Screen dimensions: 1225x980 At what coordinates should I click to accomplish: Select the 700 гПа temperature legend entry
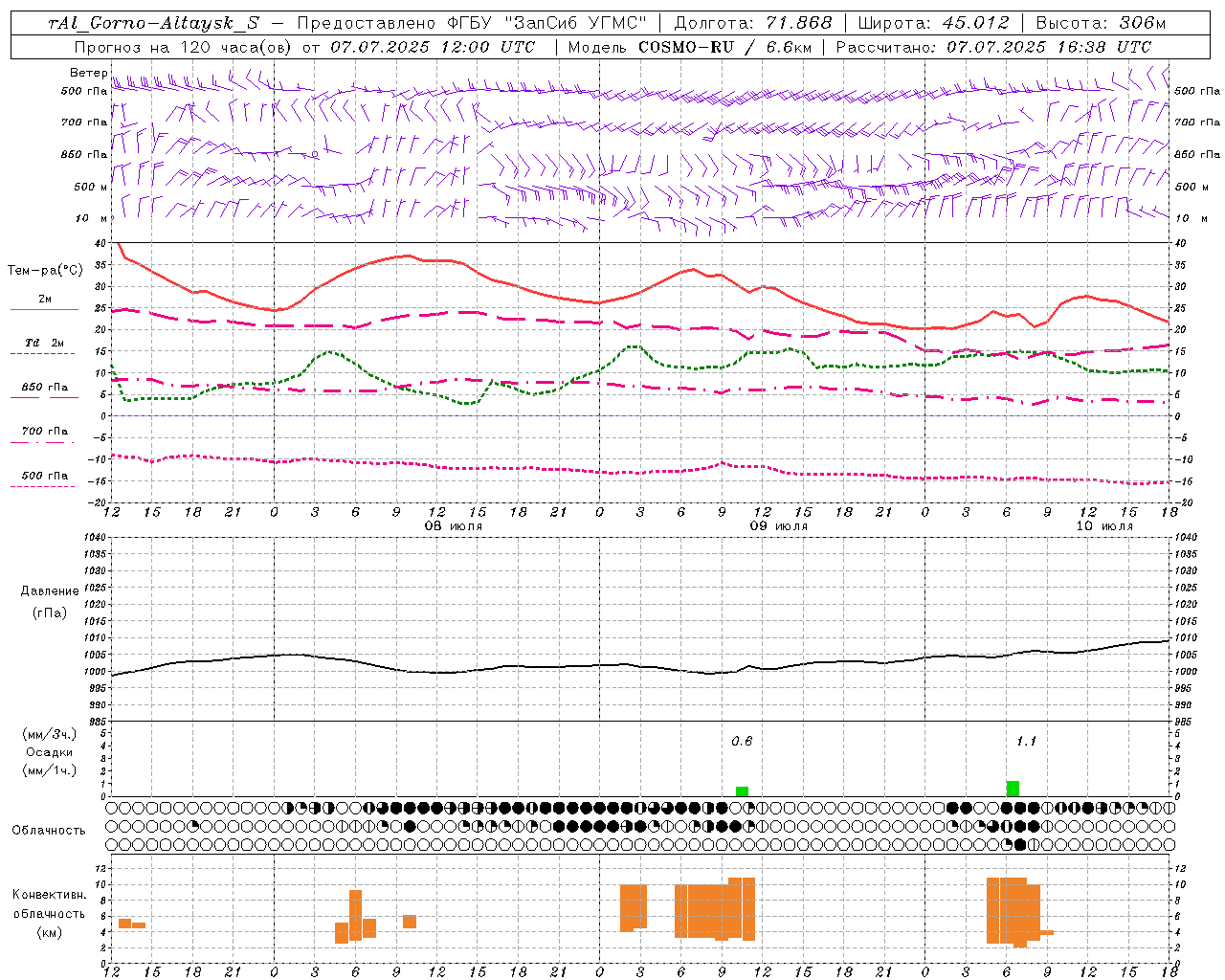pyautogui.click(x=45, y=432)
